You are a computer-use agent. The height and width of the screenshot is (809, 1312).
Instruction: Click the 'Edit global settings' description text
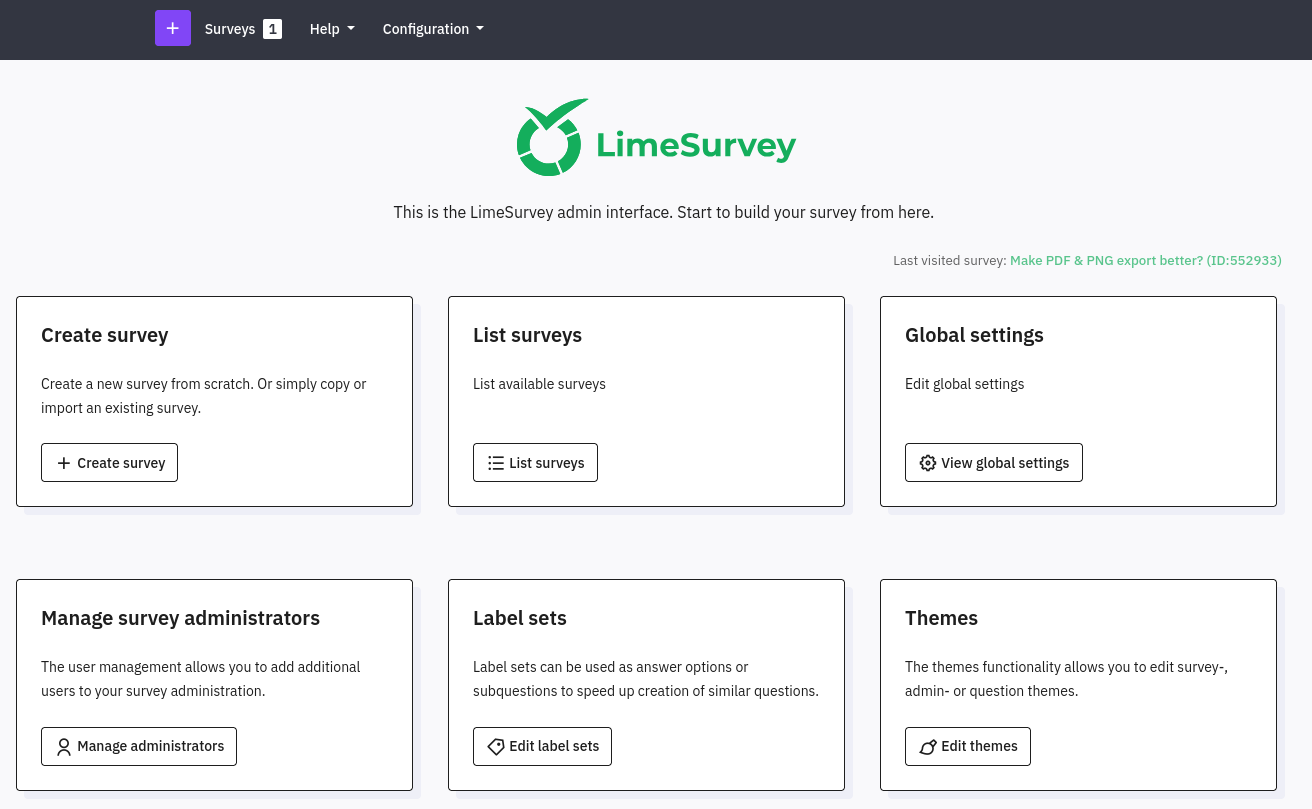tap(965, 384)
